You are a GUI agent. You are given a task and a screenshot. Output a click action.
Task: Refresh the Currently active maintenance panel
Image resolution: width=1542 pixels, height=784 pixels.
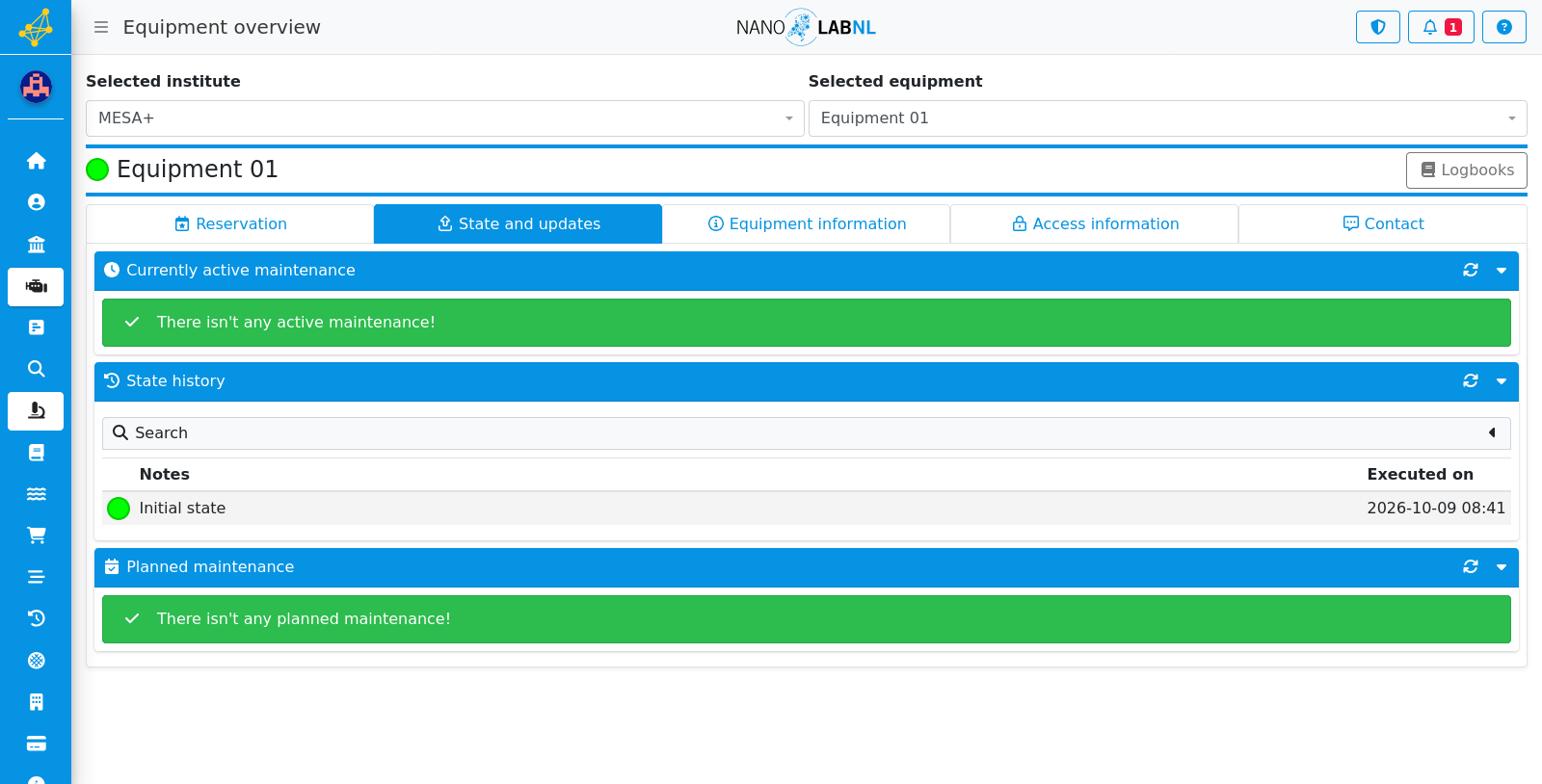point(1471,271)
